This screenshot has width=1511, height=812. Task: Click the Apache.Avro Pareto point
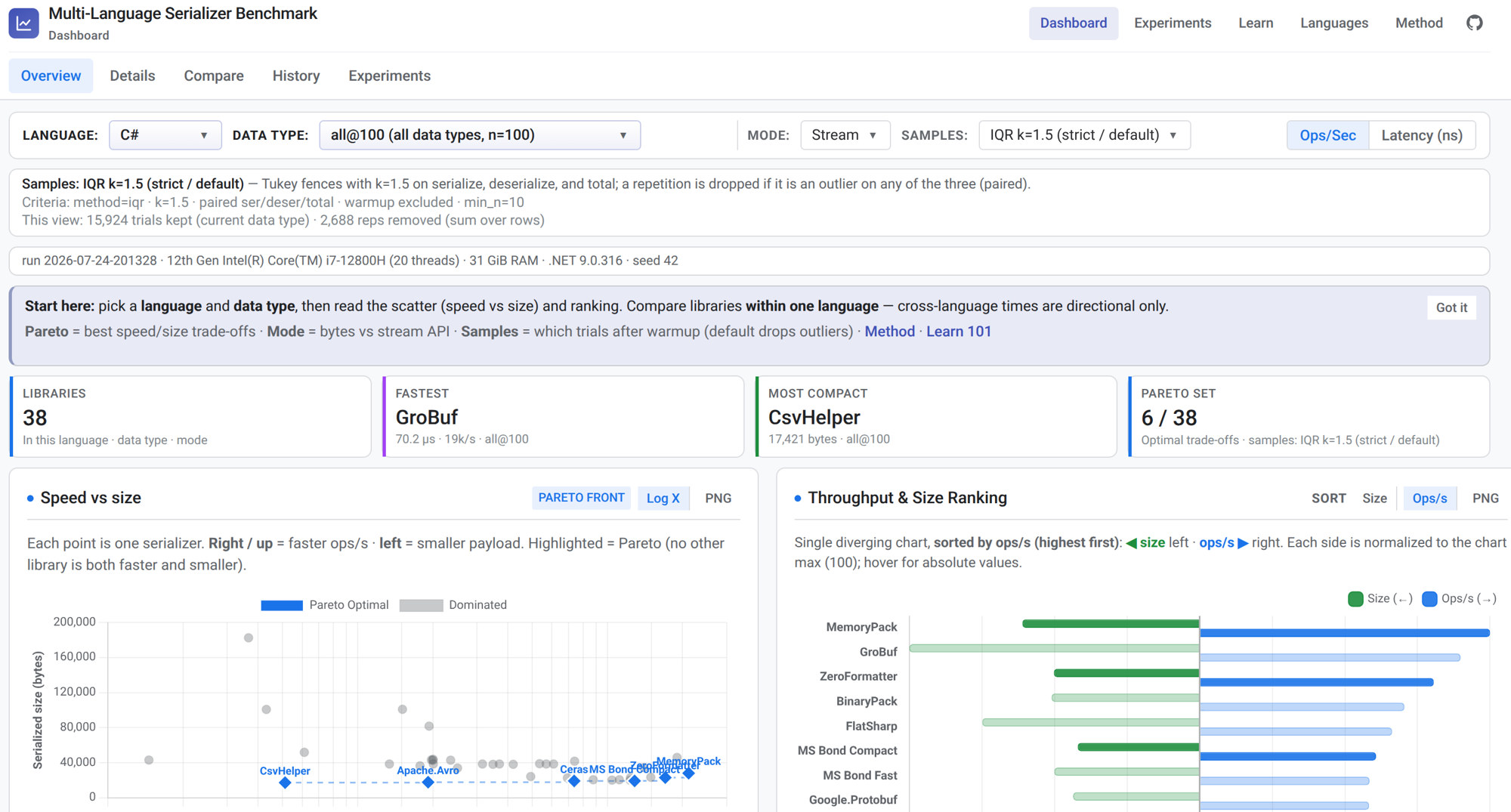tap(428, 782)
